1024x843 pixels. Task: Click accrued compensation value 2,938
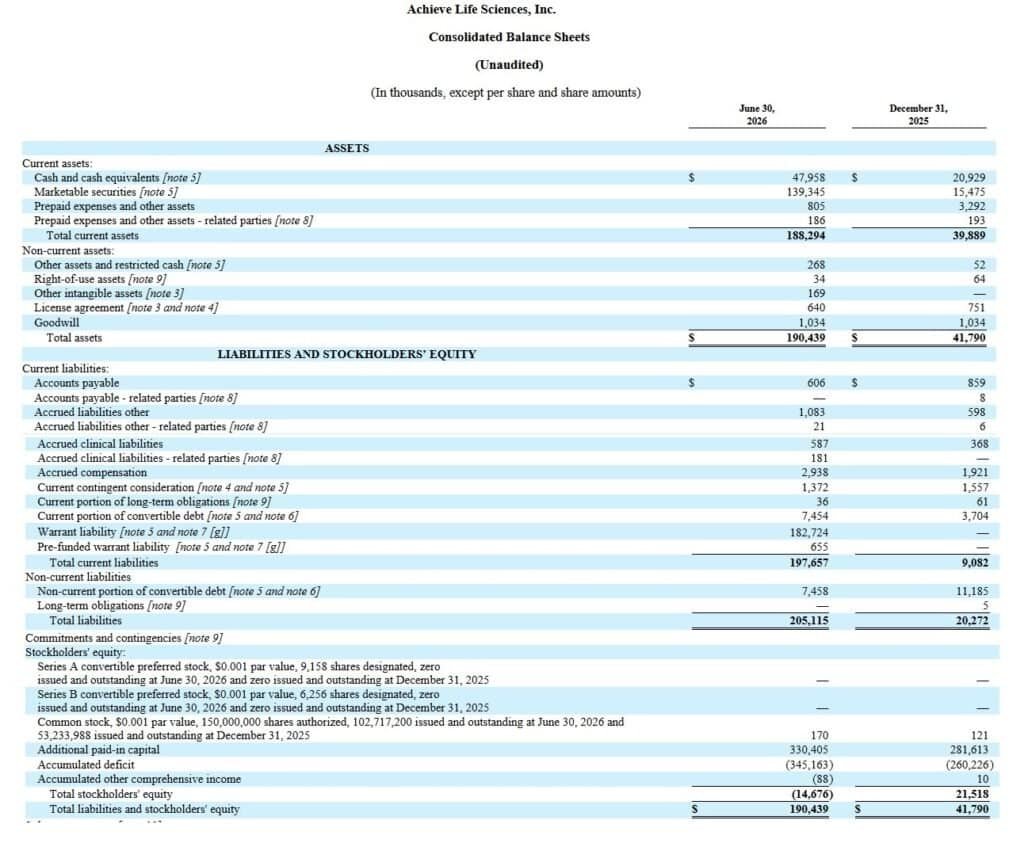coord(815,473)
